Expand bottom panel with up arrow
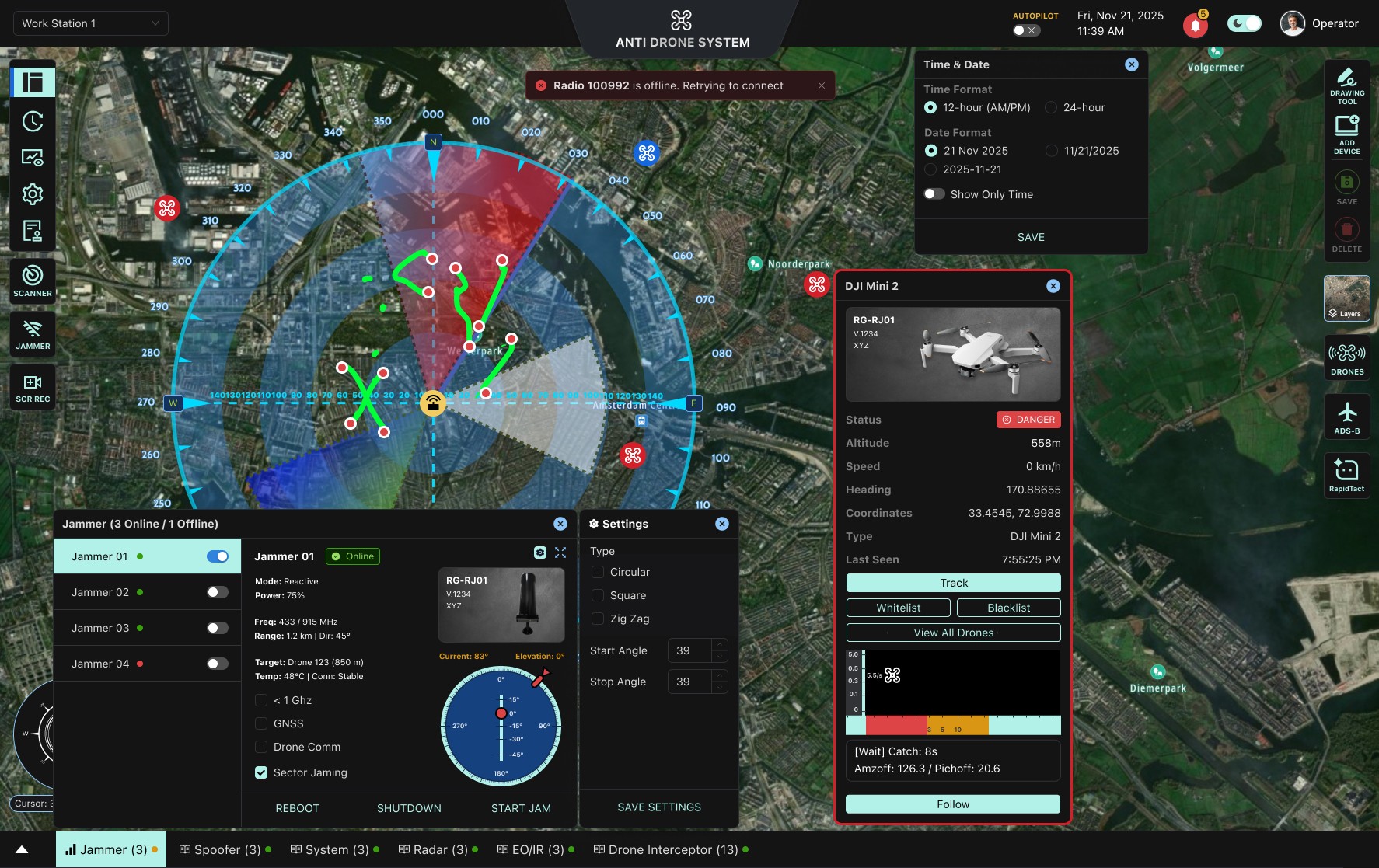 [x=22, y=849]
